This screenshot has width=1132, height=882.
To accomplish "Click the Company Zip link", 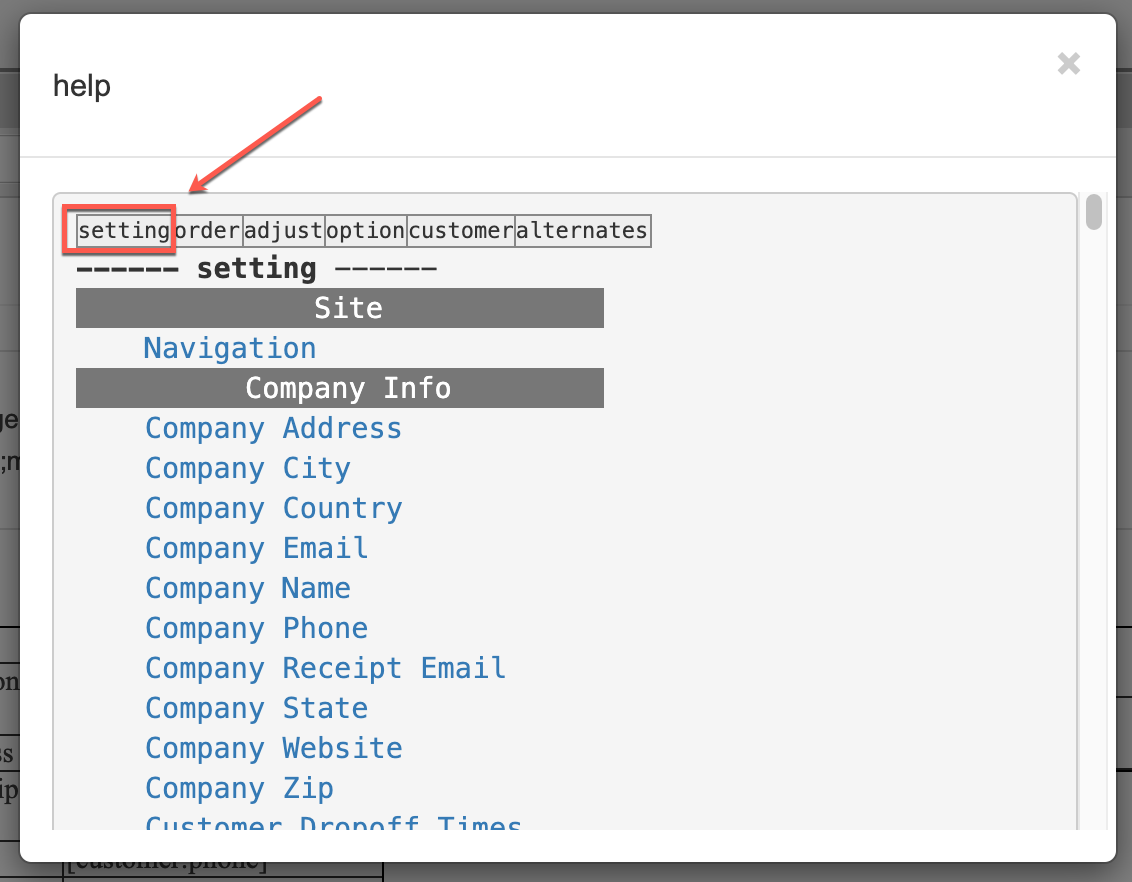I will click(239, 789).
